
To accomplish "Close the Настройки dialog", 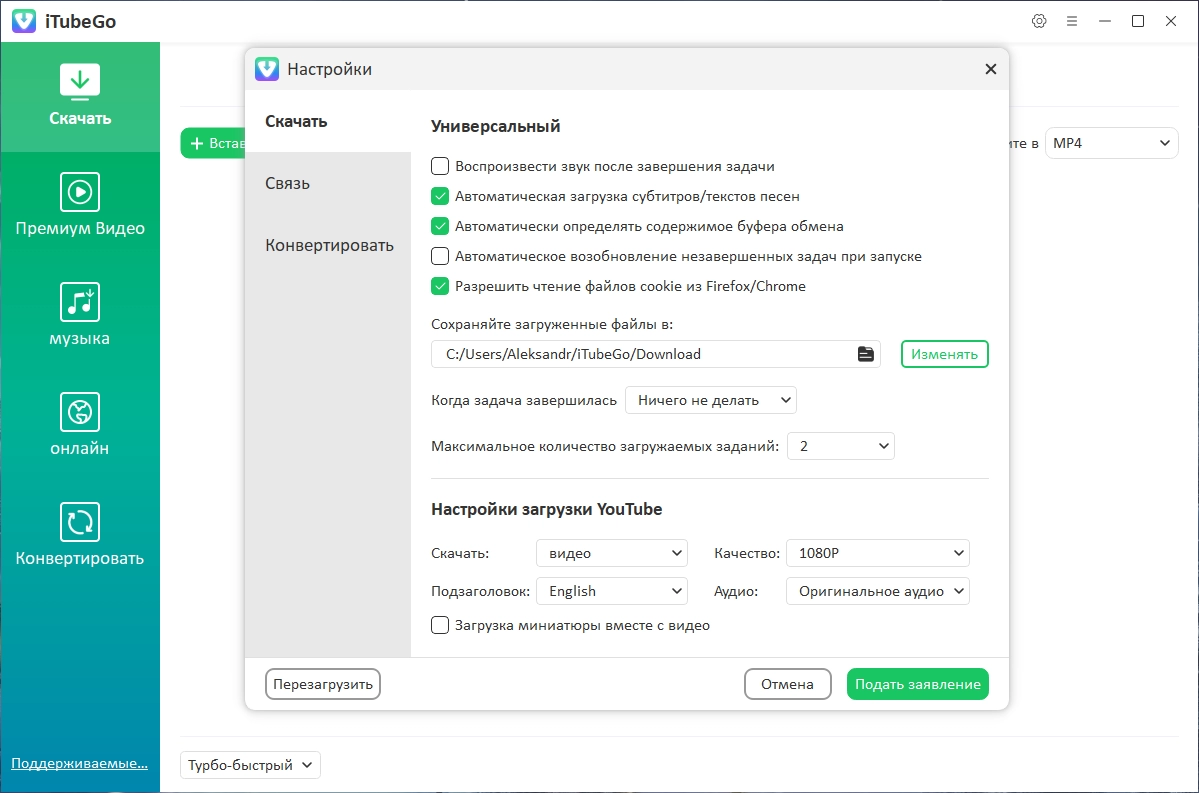I will click(990, 69).
